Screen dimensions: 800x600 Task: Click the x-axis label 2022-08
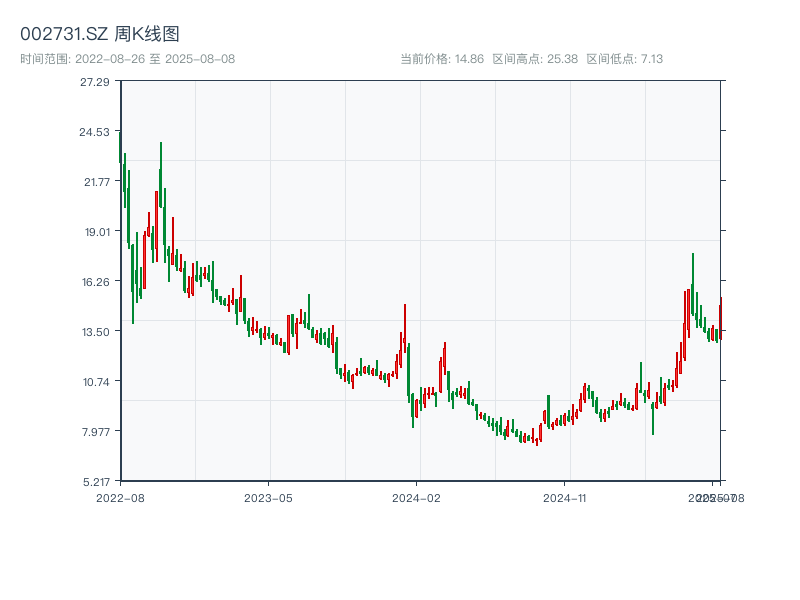(x=120, y=497)
